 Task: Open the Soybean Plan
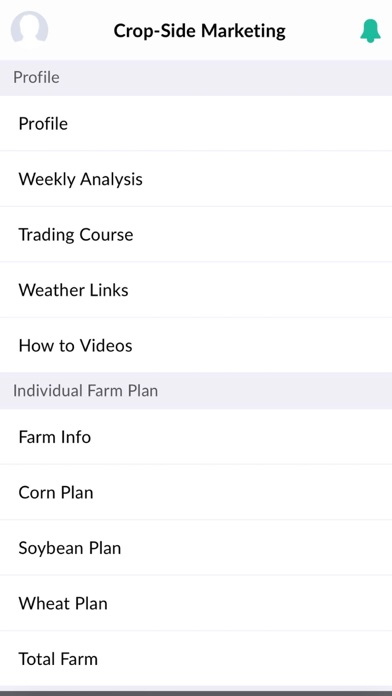coord(196,548)
